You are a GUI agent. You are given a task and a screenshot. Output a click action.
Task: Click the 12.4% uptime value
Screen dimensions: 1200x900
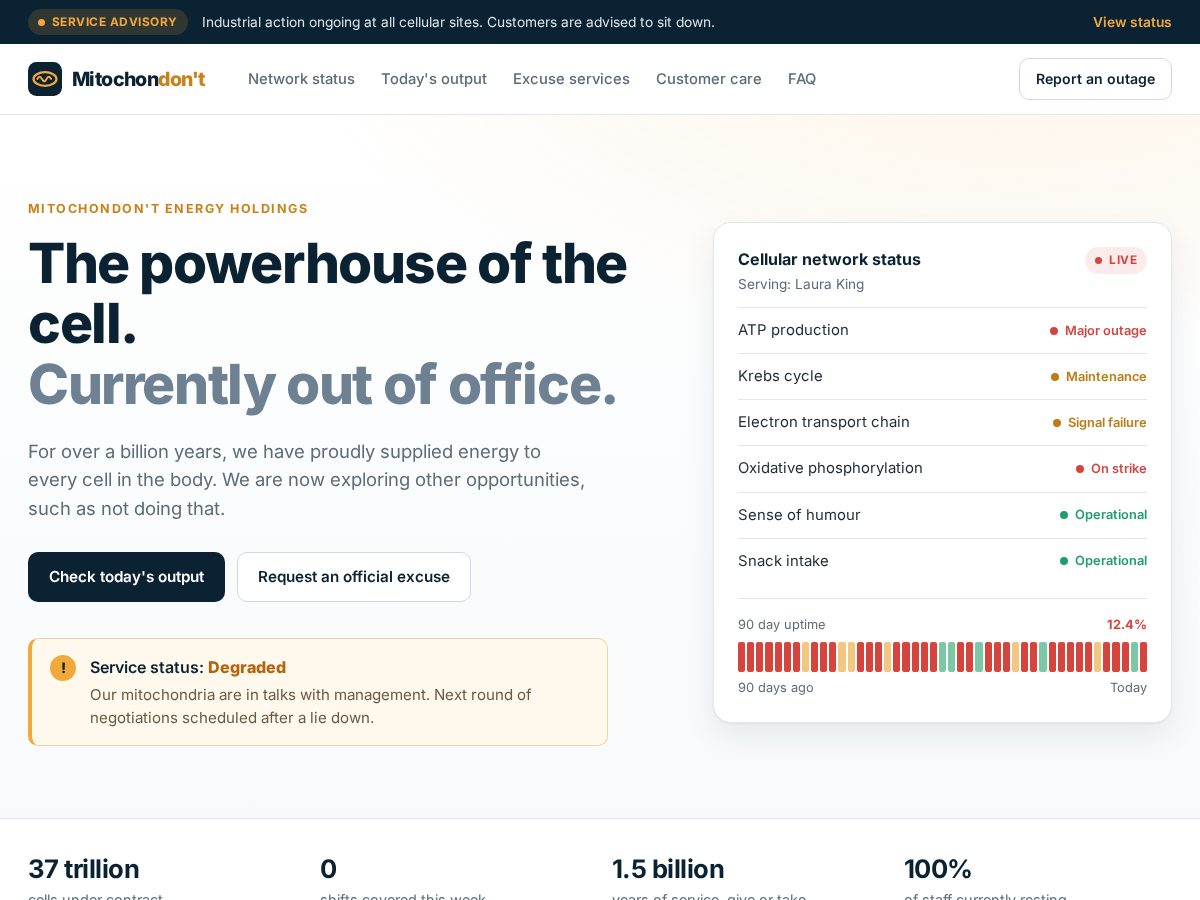(x=1126, y=625)
